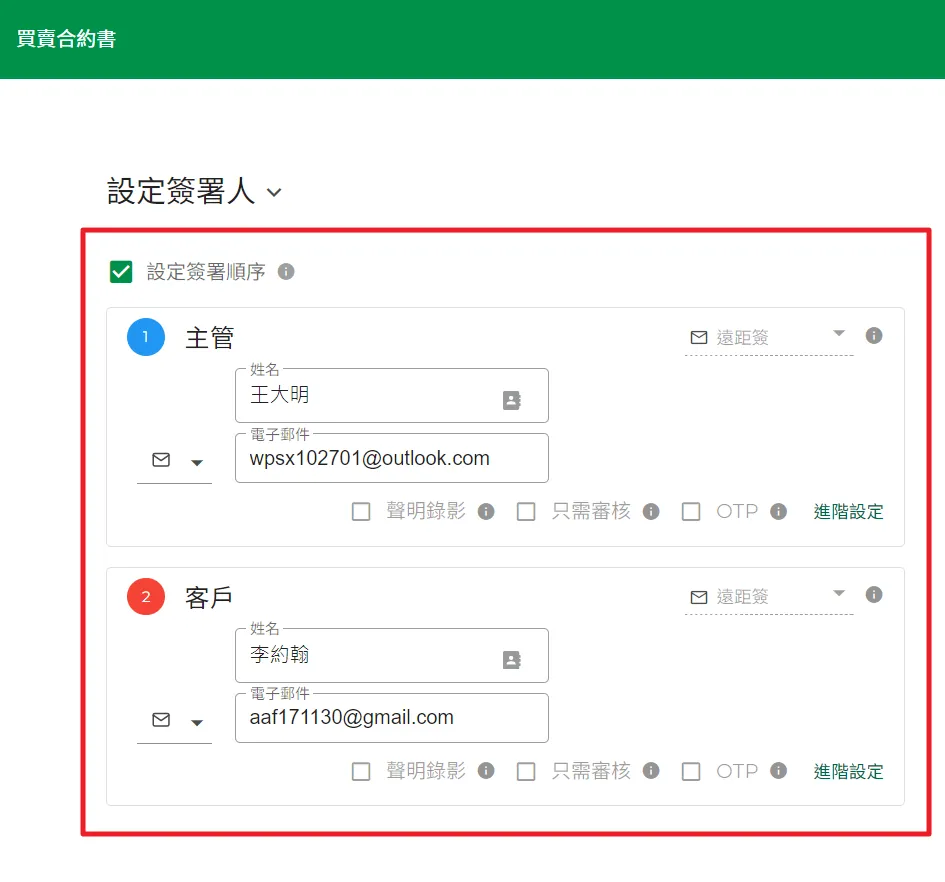Screen dimensions: 945x882
Task: Open mail type dropdown beside 主管 email
Action: click(x=174, y=461)
